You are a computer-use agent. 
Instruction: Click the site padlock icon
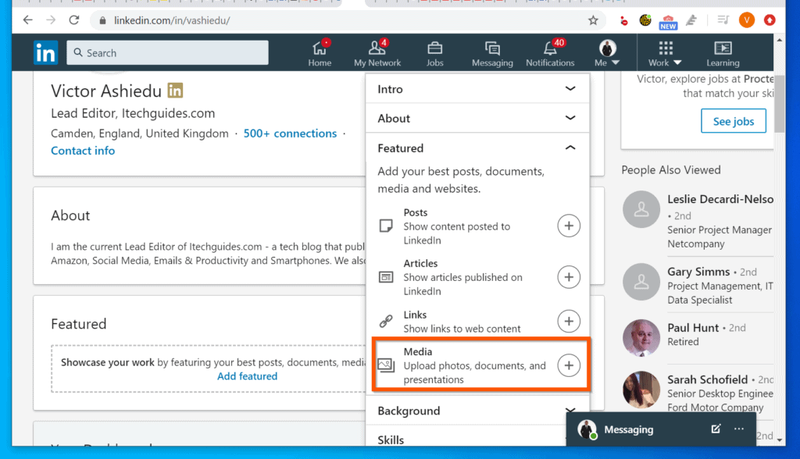(103, 20)
